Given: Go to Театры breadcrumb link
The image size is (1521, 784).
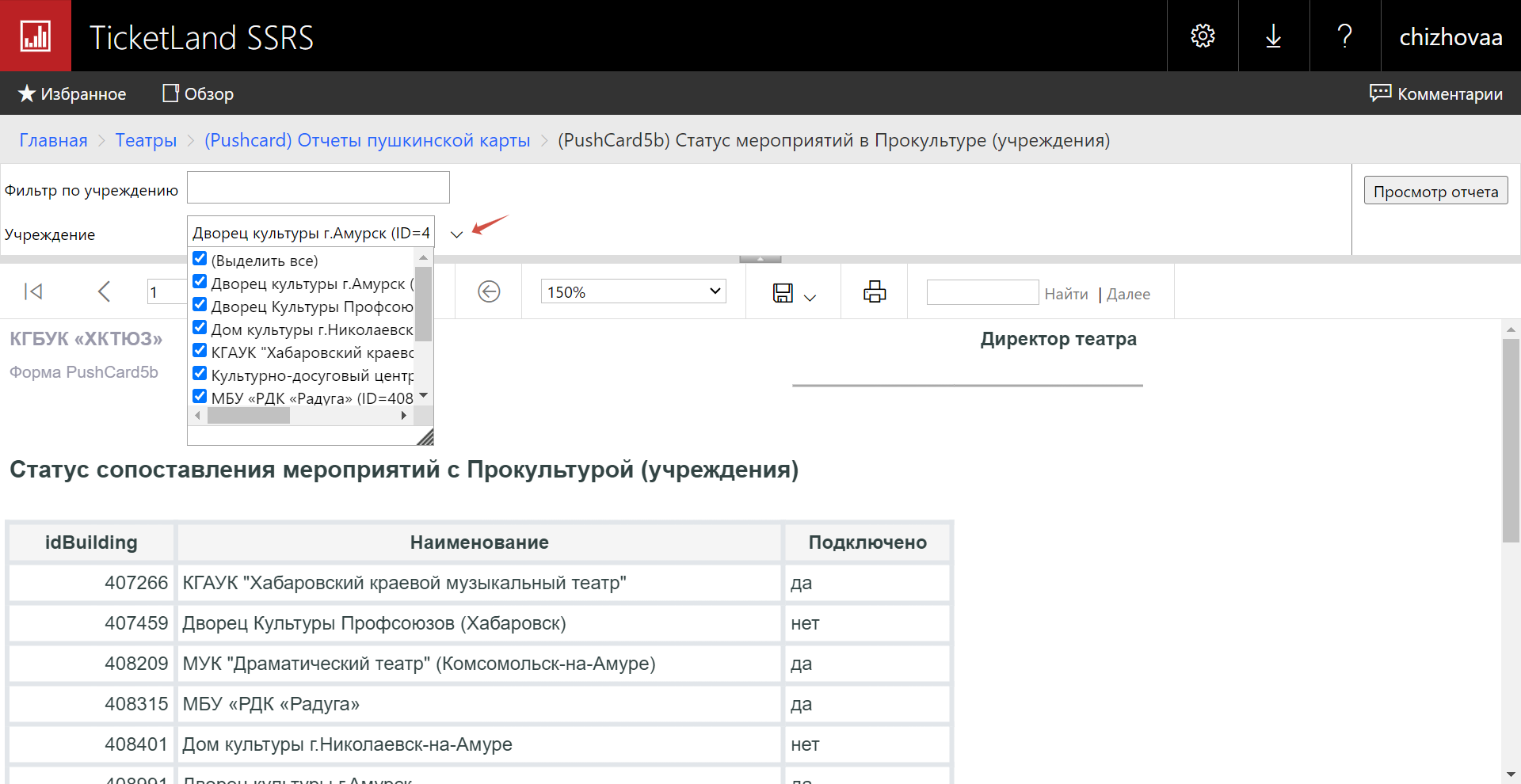Looking at the screenshot, I should (x=146, y=140).
